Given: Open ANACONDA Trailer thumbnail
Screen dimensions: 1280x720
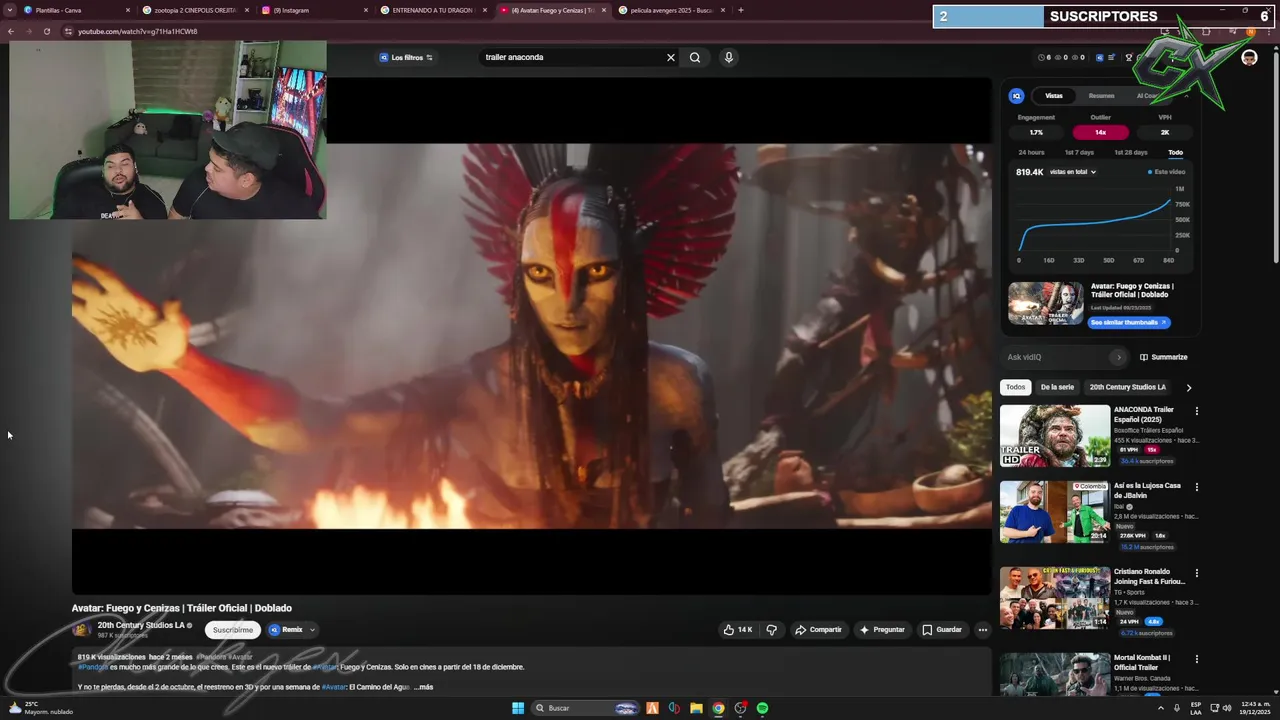Looking at the screenshot, I should [x=1055, y=435].
